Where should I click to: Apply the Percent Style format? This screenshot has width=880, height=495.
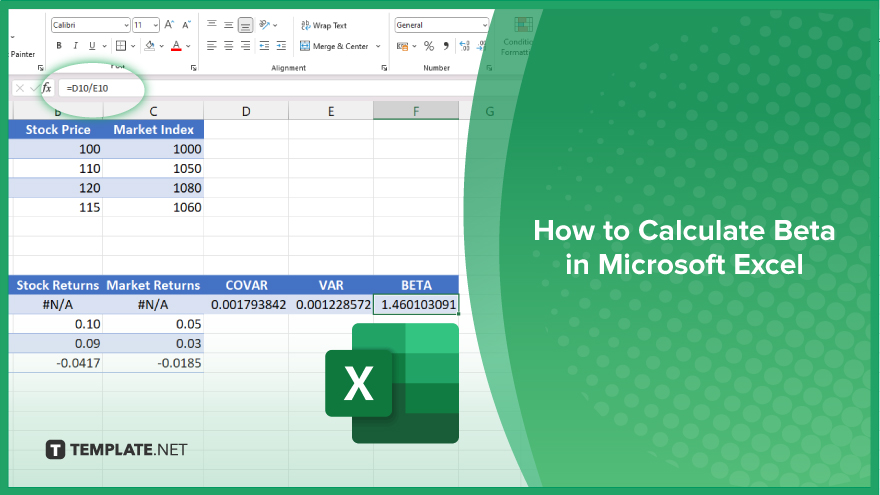[x=429, y=46]
